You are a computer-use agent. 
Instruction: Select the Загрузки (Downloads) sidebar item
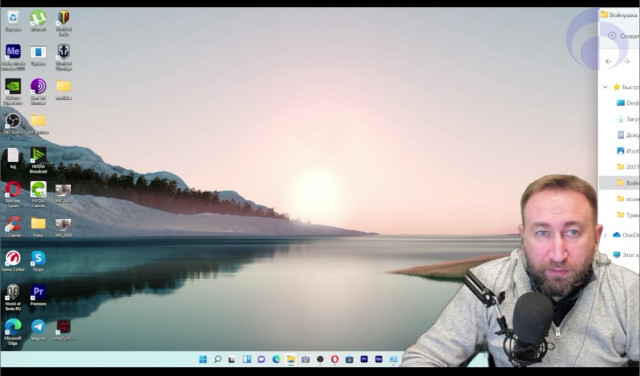point(628,119)
